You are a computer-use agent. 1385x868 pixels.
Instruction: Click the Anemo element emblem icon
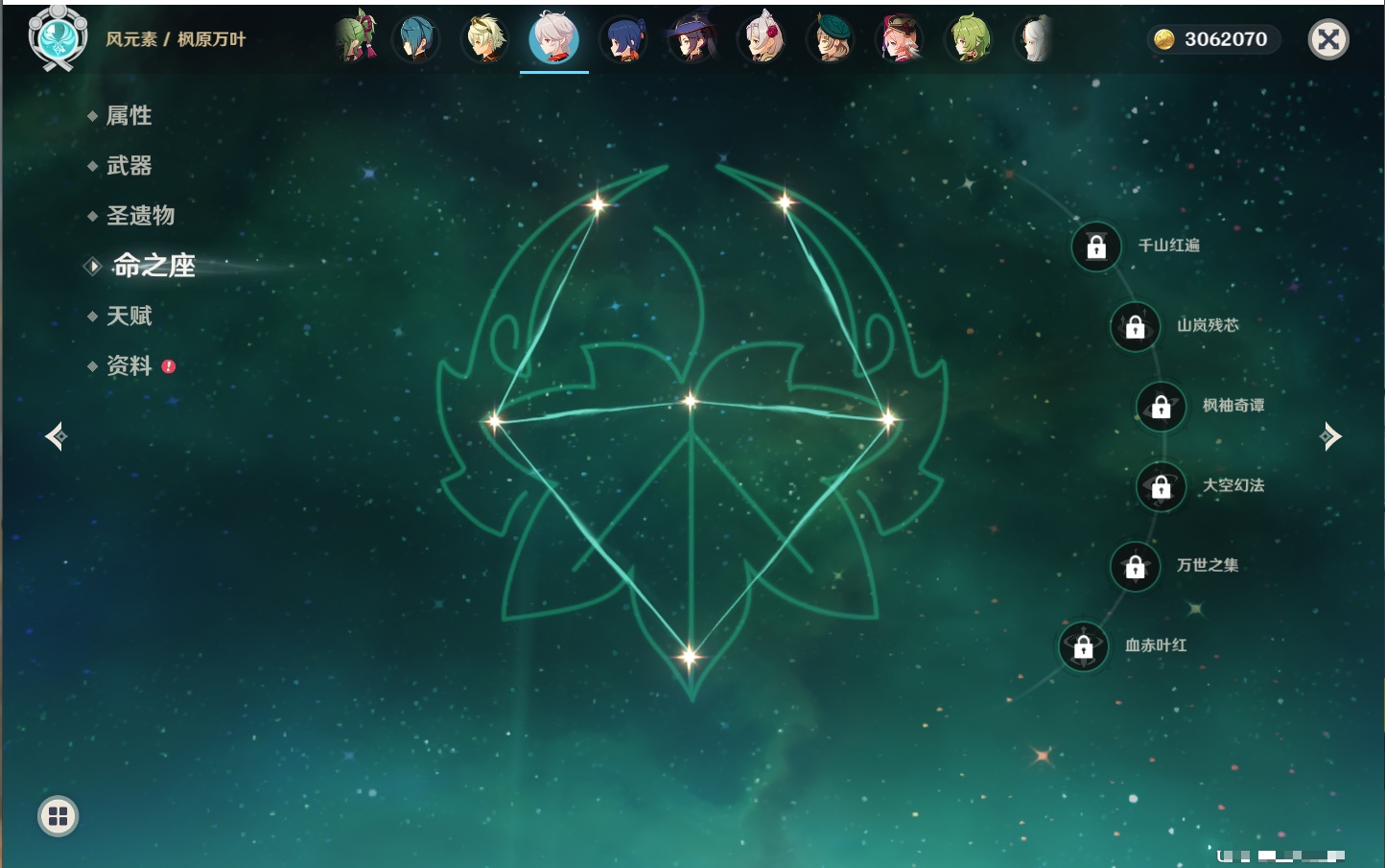58,38
